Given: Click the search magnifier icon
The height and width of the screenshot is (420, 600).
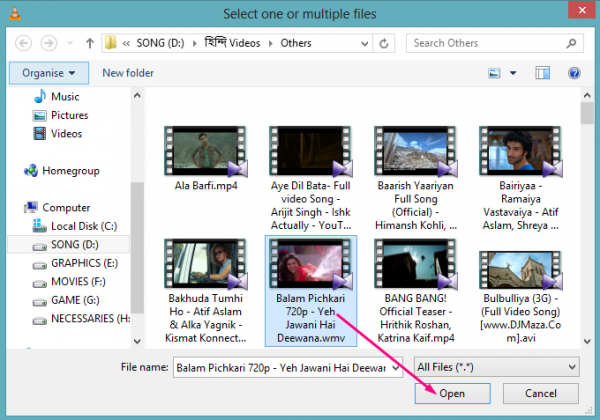Looking at the screenshot, I should click(x=574, y=44).
